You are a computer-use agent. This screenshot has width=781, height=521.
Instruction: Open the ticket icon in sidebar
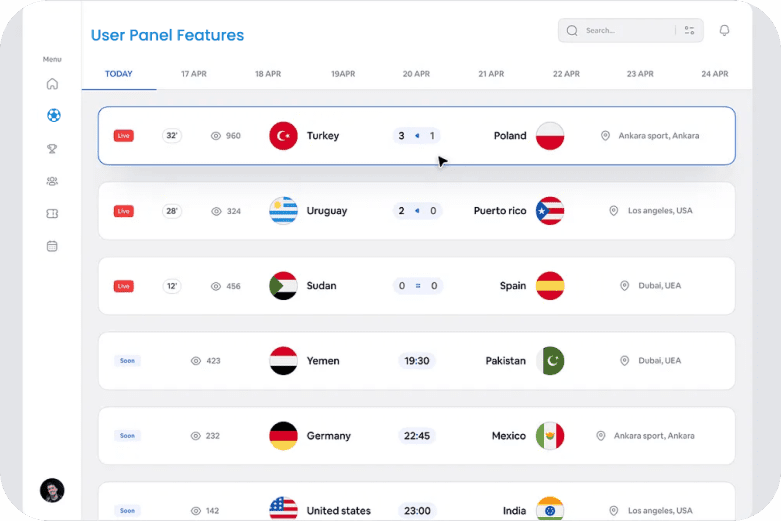point(52,214)
